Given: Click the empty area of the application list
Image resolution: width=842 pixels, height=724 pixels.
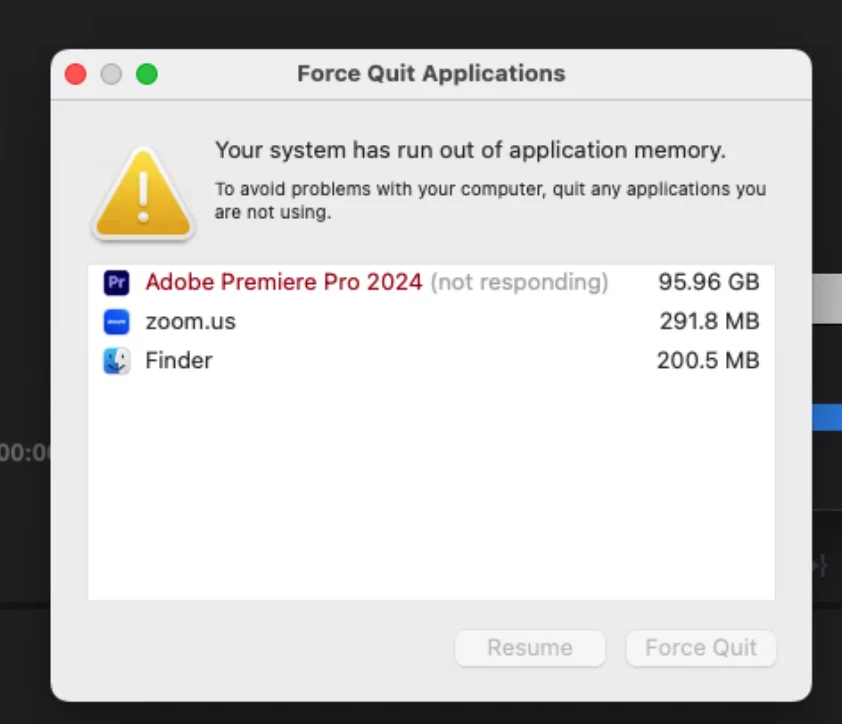Looking at the screenshot, I should point(430,490).
